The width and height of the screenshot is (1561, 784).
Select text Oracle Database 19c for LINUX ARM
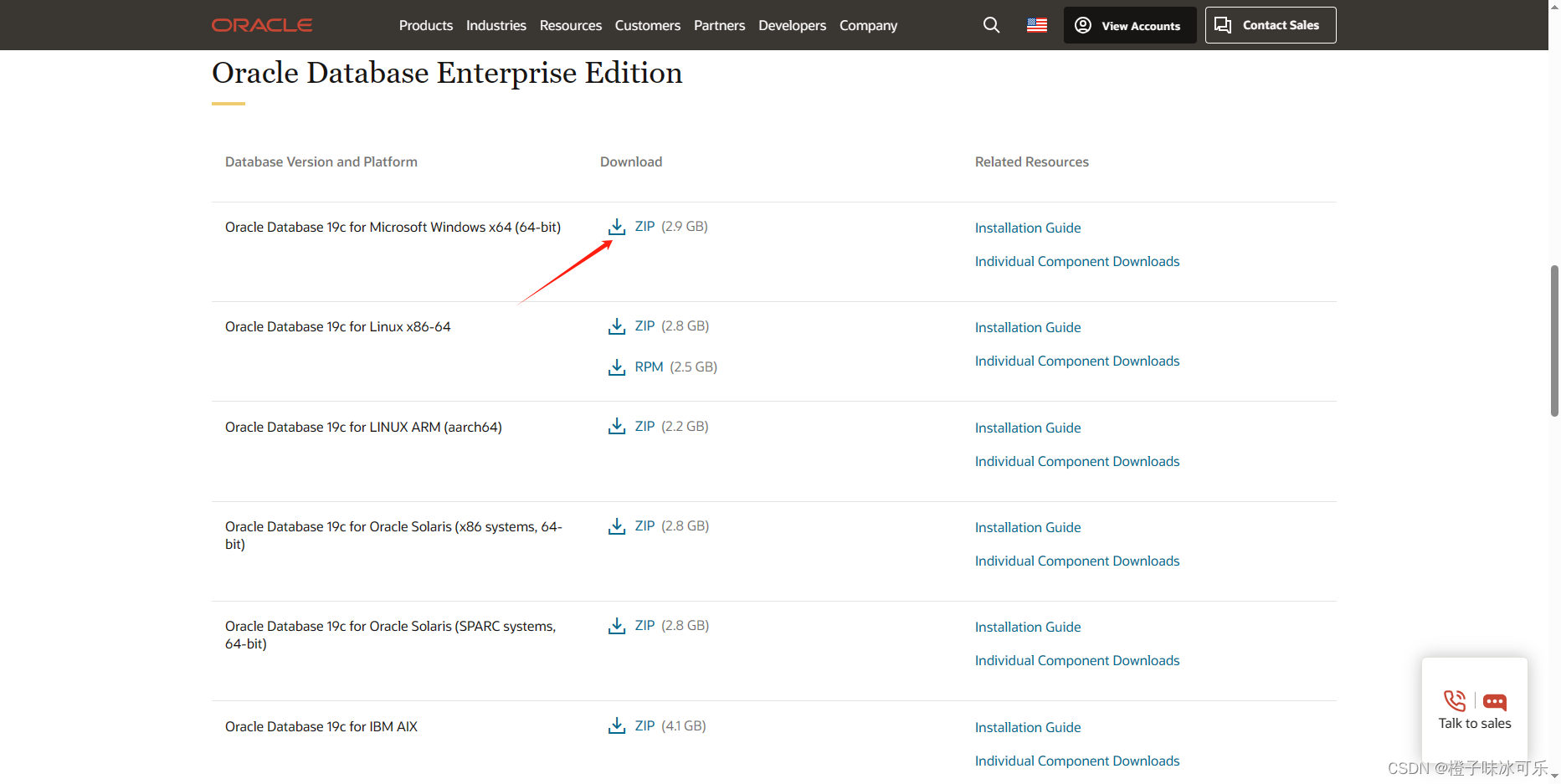(x=363, y=427)
